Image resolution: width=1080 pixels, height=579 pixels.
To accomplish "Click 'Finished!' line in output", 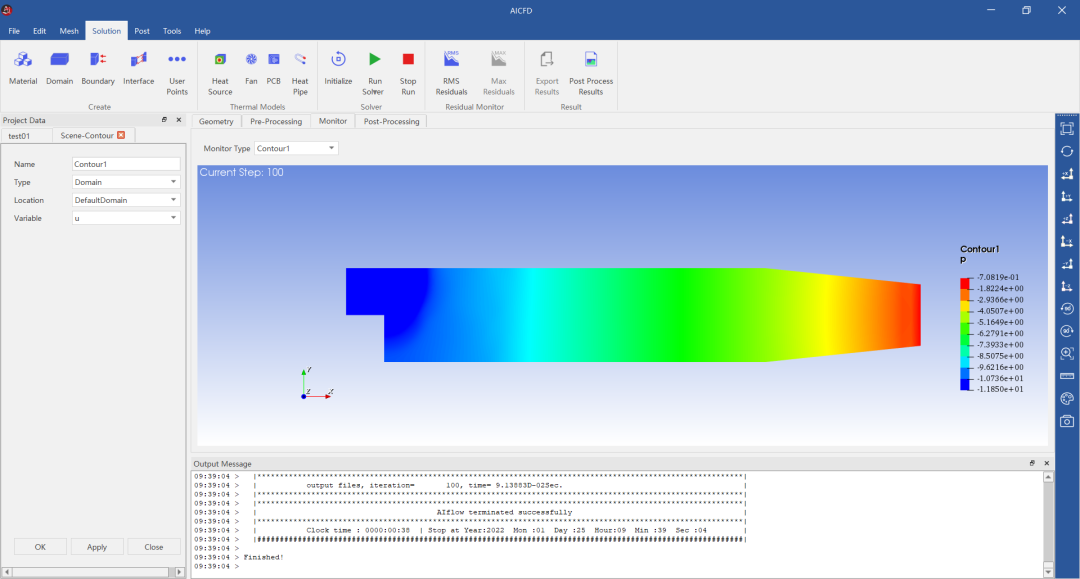I will pyautogui.click(x=263, y=557).
